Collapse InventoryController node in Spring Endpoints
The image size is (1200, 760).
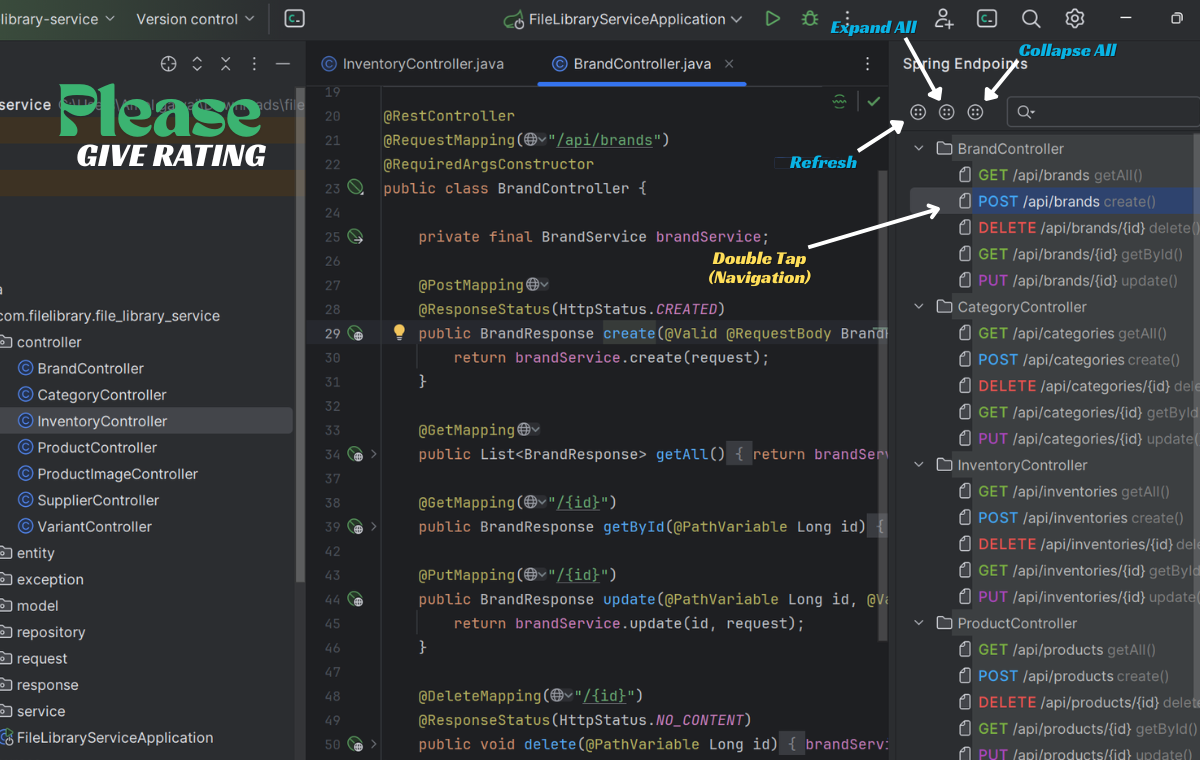click(918, 465)
